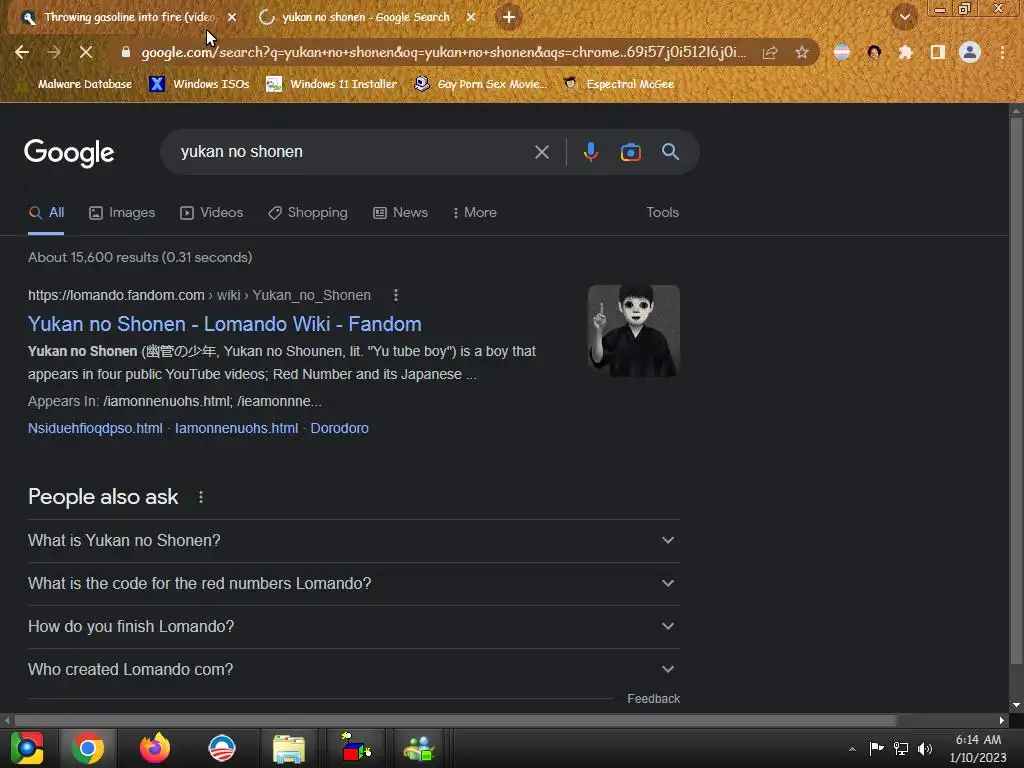Focus the browser address bar URL
1024x768 pixels.
[x=443, y=53]
